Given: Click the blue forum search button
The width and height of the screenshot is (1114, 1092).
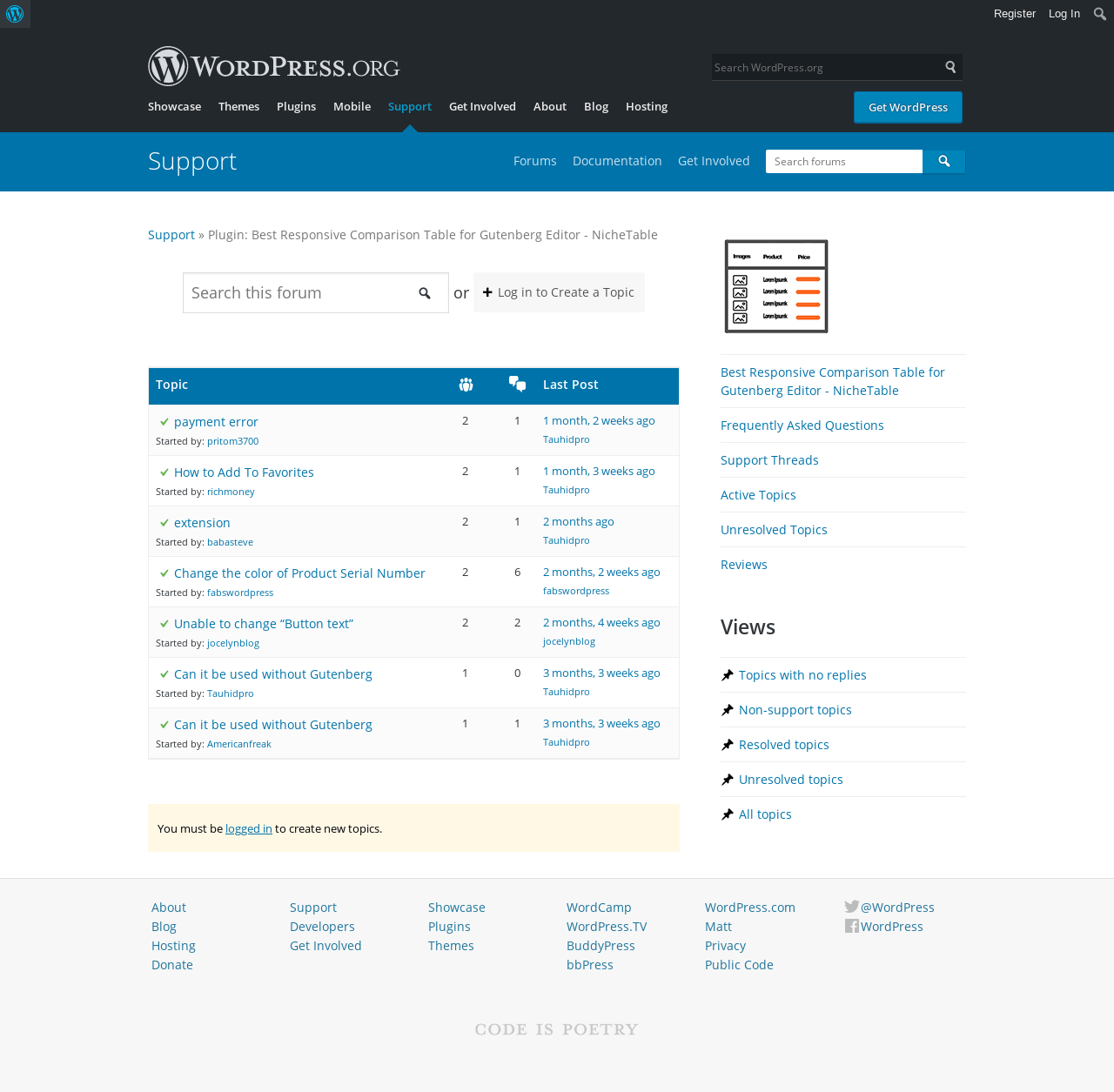Looking at the screenshot, I should [x=943, y=161].
